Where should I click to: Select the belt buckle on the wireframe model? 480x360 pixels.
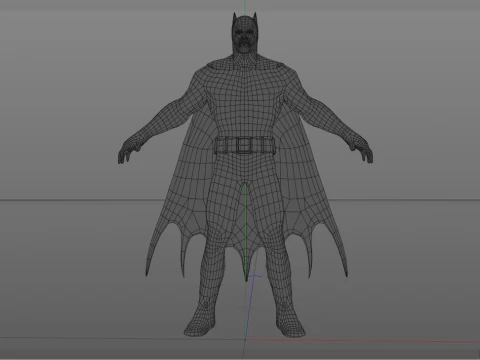pyautogui.click(x=244, y=146)
